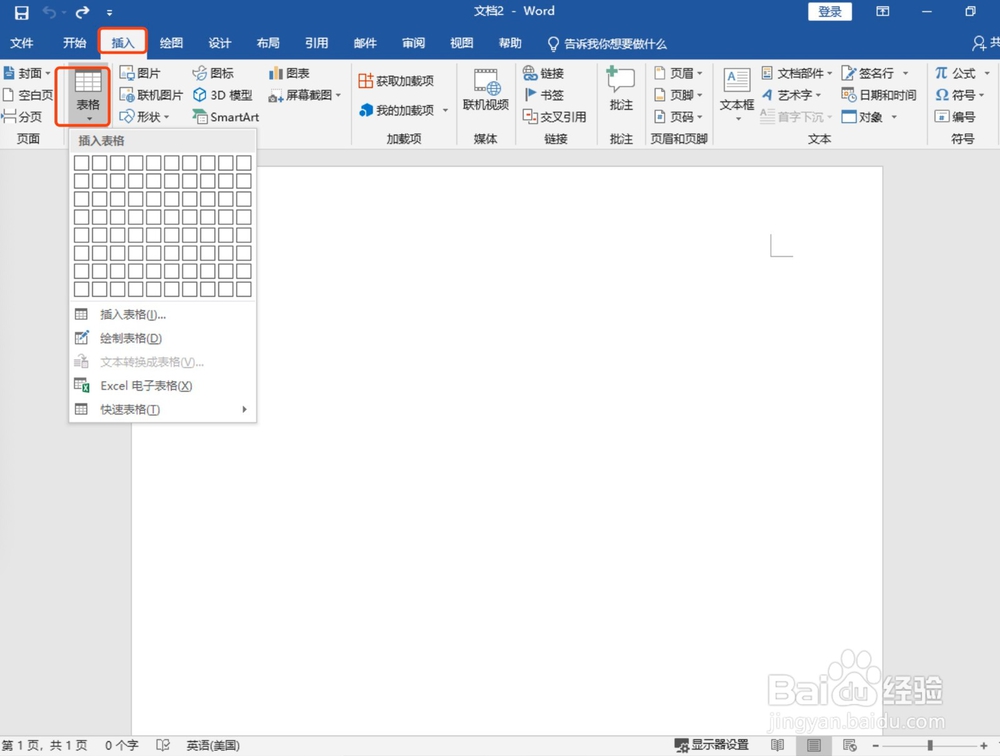Switch to the 开始 ribbon tab
The image size is (1000, 756).
pos(74,43)
